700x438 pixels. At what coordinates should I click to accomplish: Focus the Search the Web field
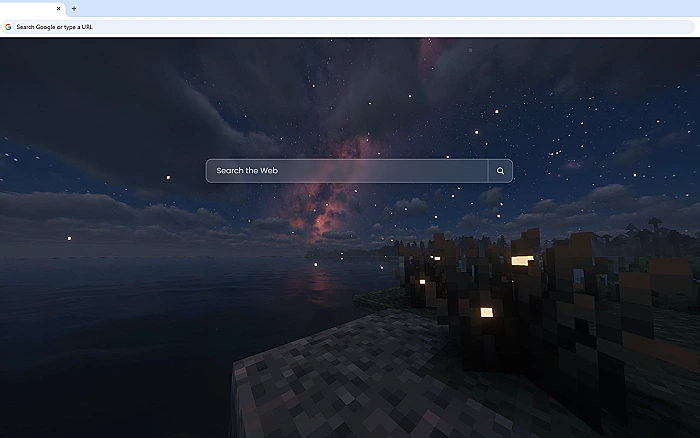[x=347, y=171]
